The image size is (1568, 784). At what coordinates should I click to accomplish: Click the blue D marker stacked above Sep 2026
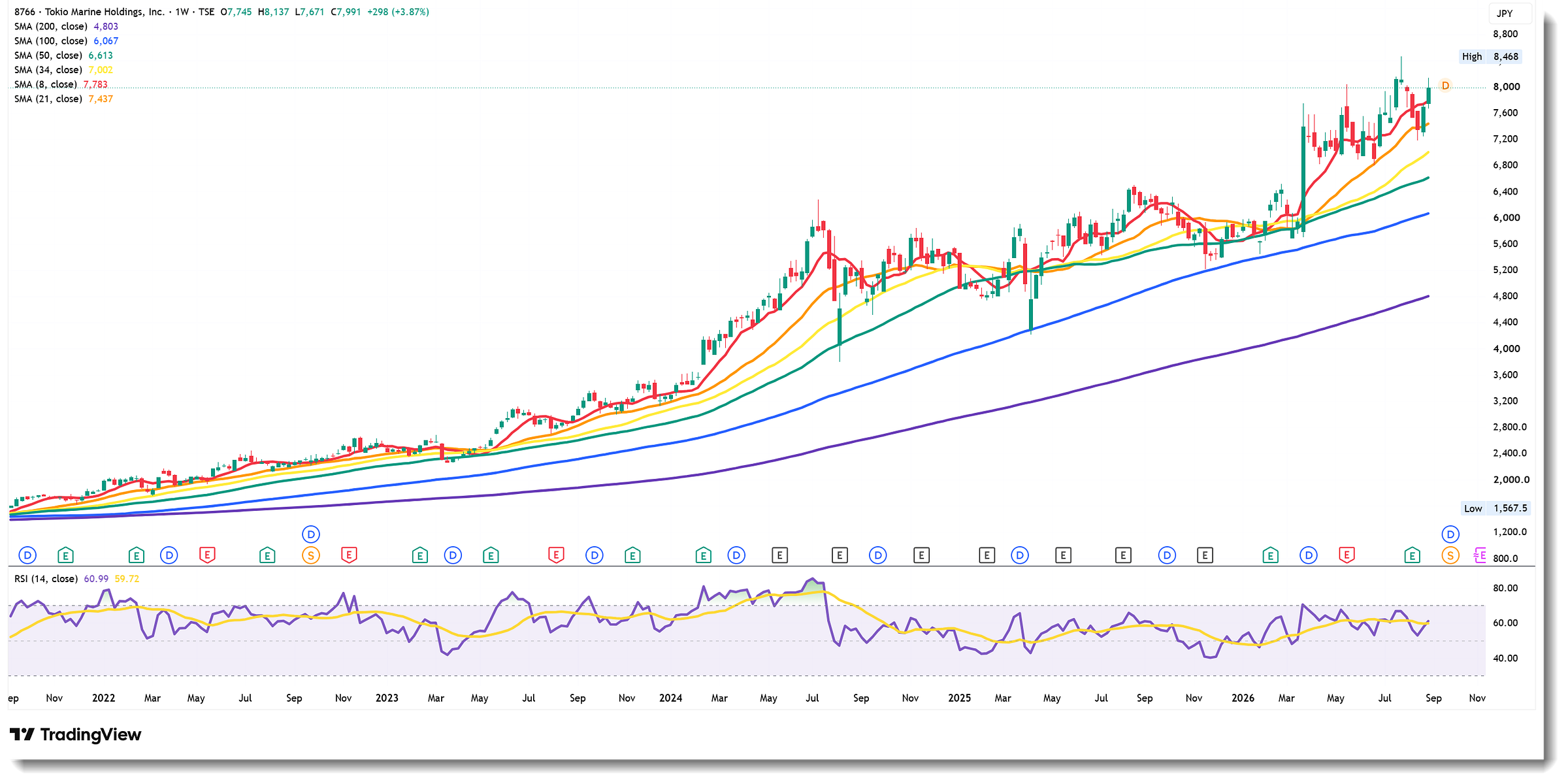(1450, 534)
